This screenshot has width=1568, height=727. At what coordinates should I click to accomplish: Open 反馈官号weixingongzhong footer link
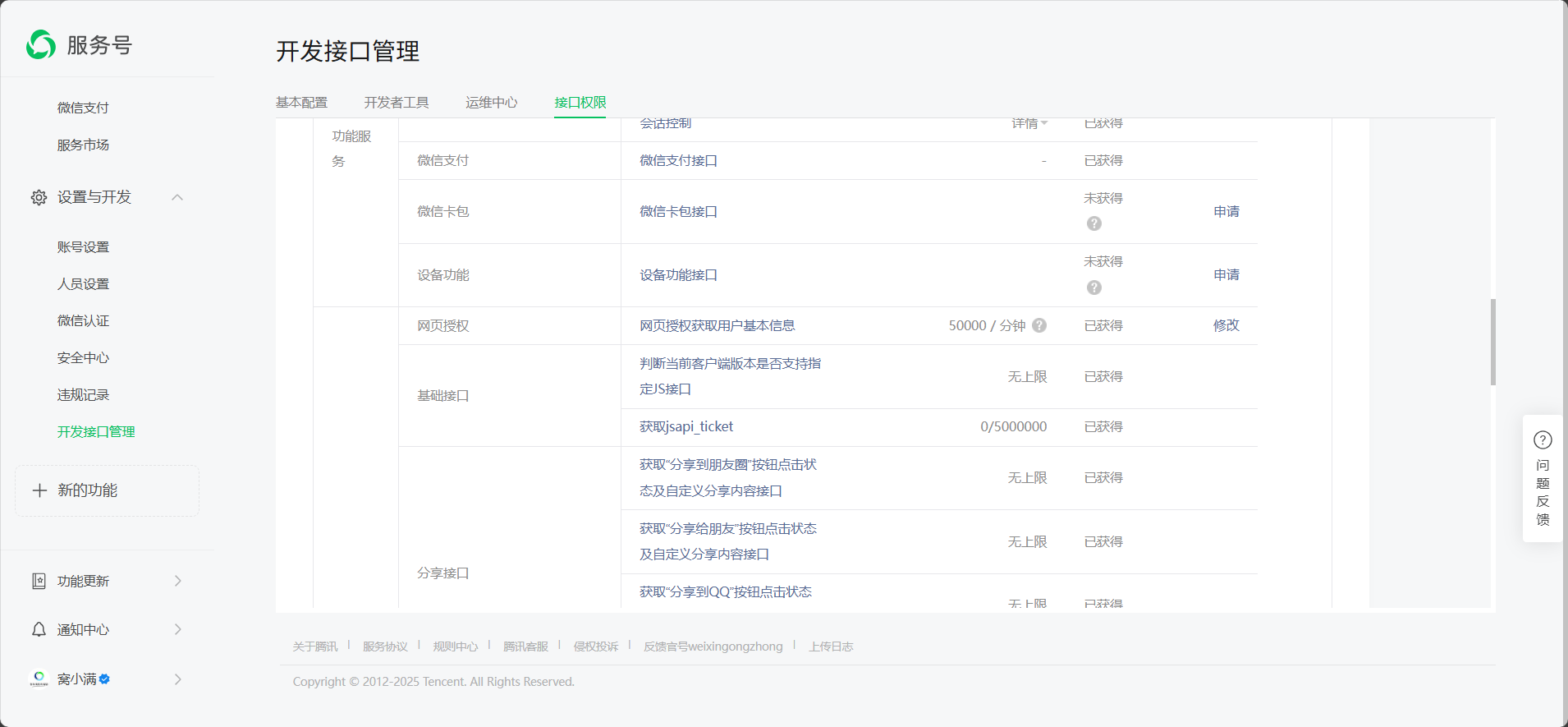[x=713, y=646]
